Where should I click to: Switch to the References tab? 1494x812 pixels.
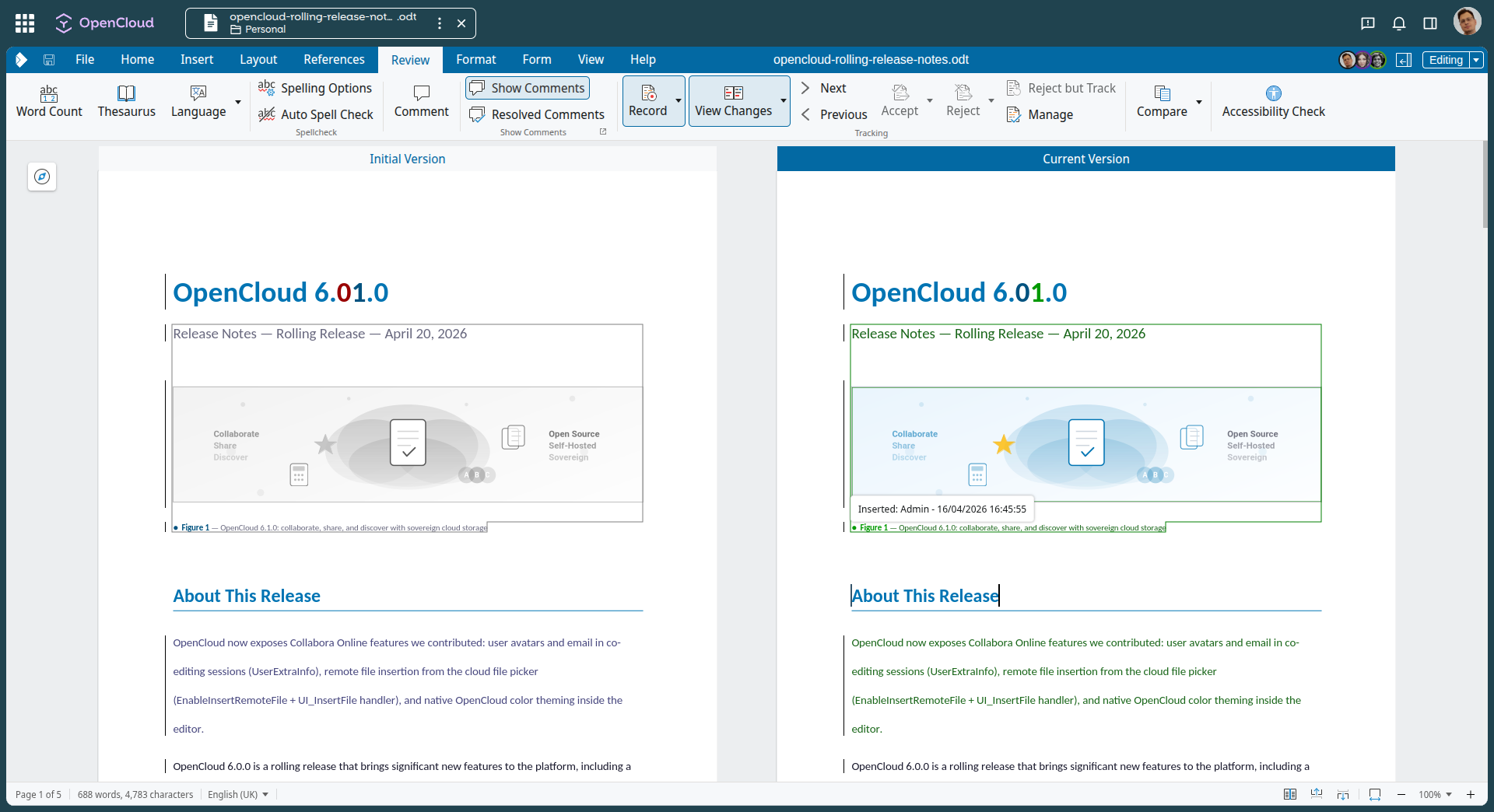pyautogui.click(x=334, y=59)
